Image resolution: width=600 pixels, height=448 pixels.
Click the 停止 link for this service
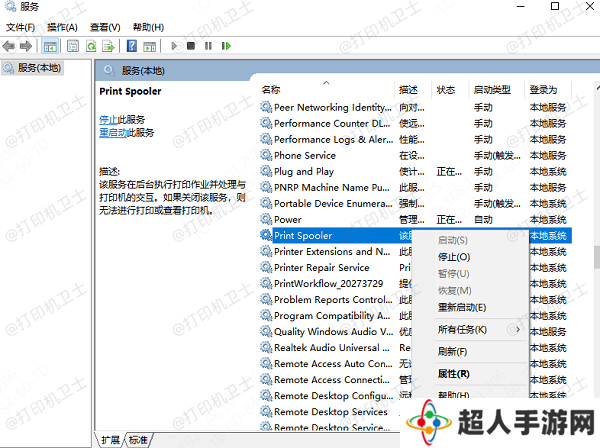point(108,119)
